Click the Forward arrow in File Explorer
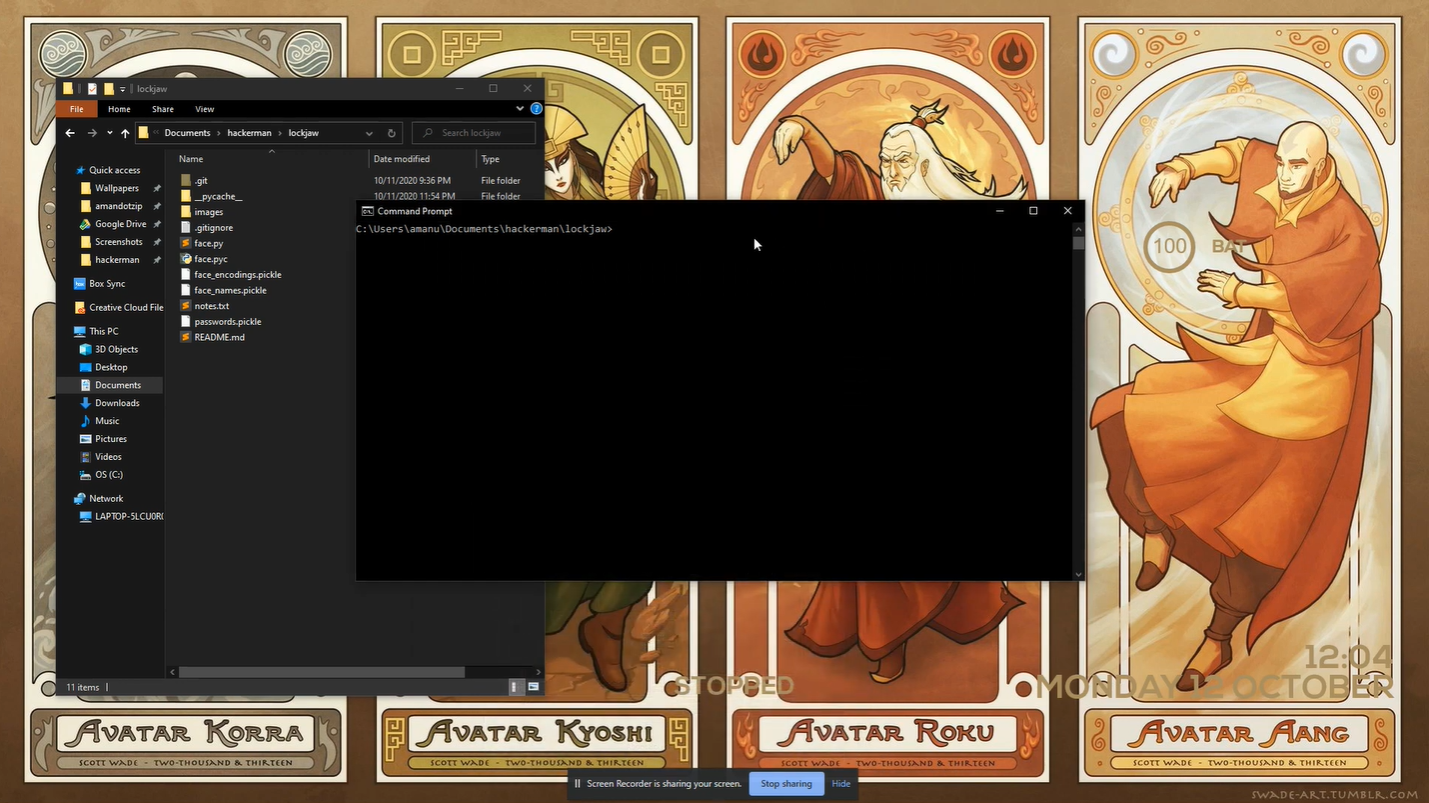This screenshot has width=1429, height=803. point(92,133)
